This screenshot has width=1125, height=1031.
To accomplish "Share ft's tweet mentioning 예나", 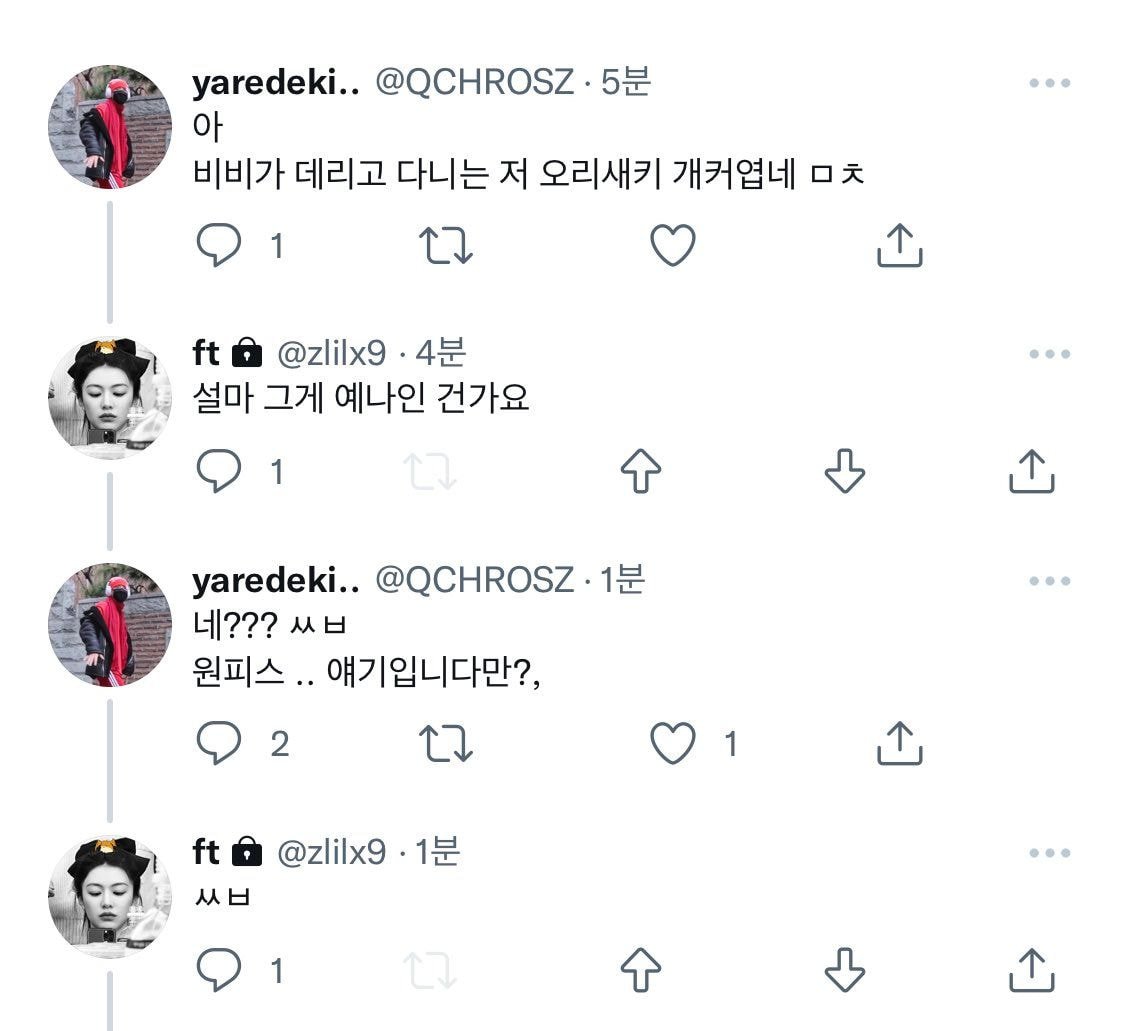I will (1031, 471).
